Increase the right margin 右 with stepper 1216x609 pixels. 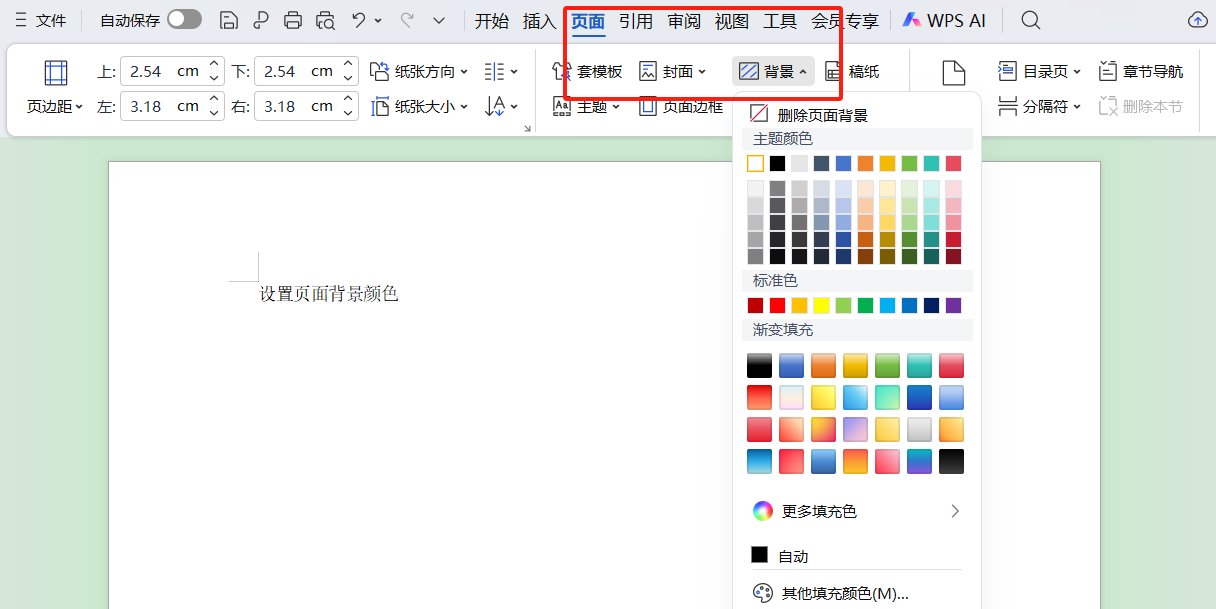coord(348,100)
